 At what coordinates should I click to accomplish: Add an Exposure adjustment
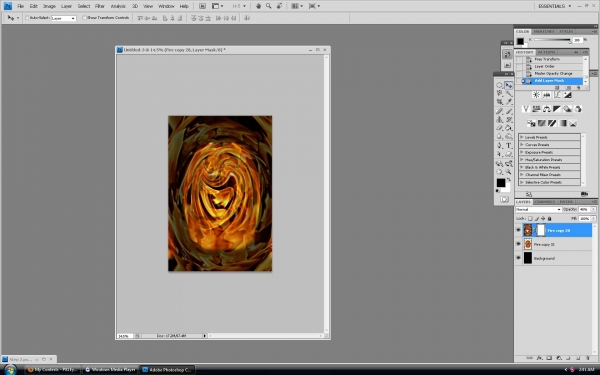tap(567, 95)
